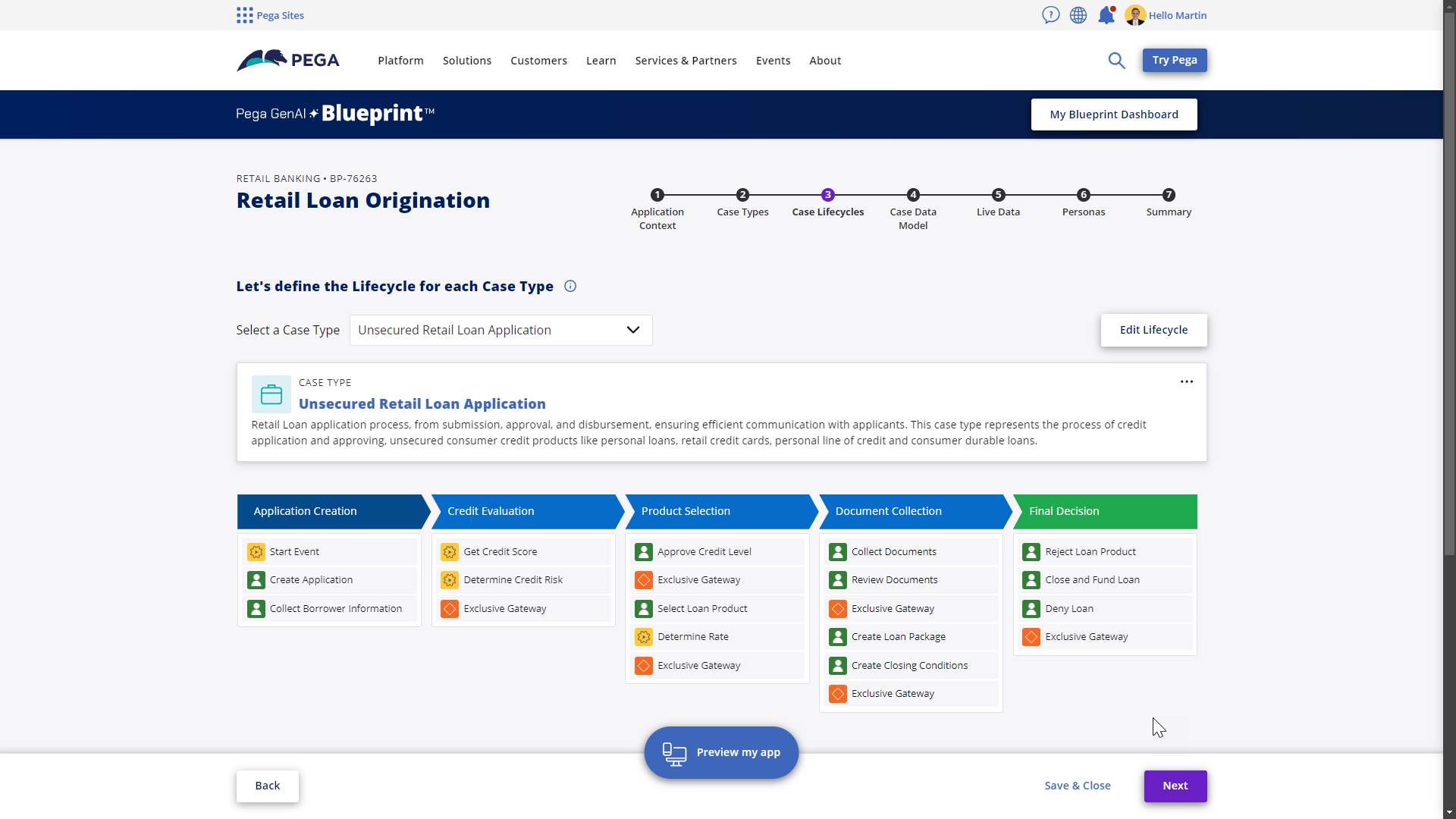Select the Final Decision stage header
Image resolution: width=1456 pixels, height=819 pixels.
click(x=1106, y=511)
